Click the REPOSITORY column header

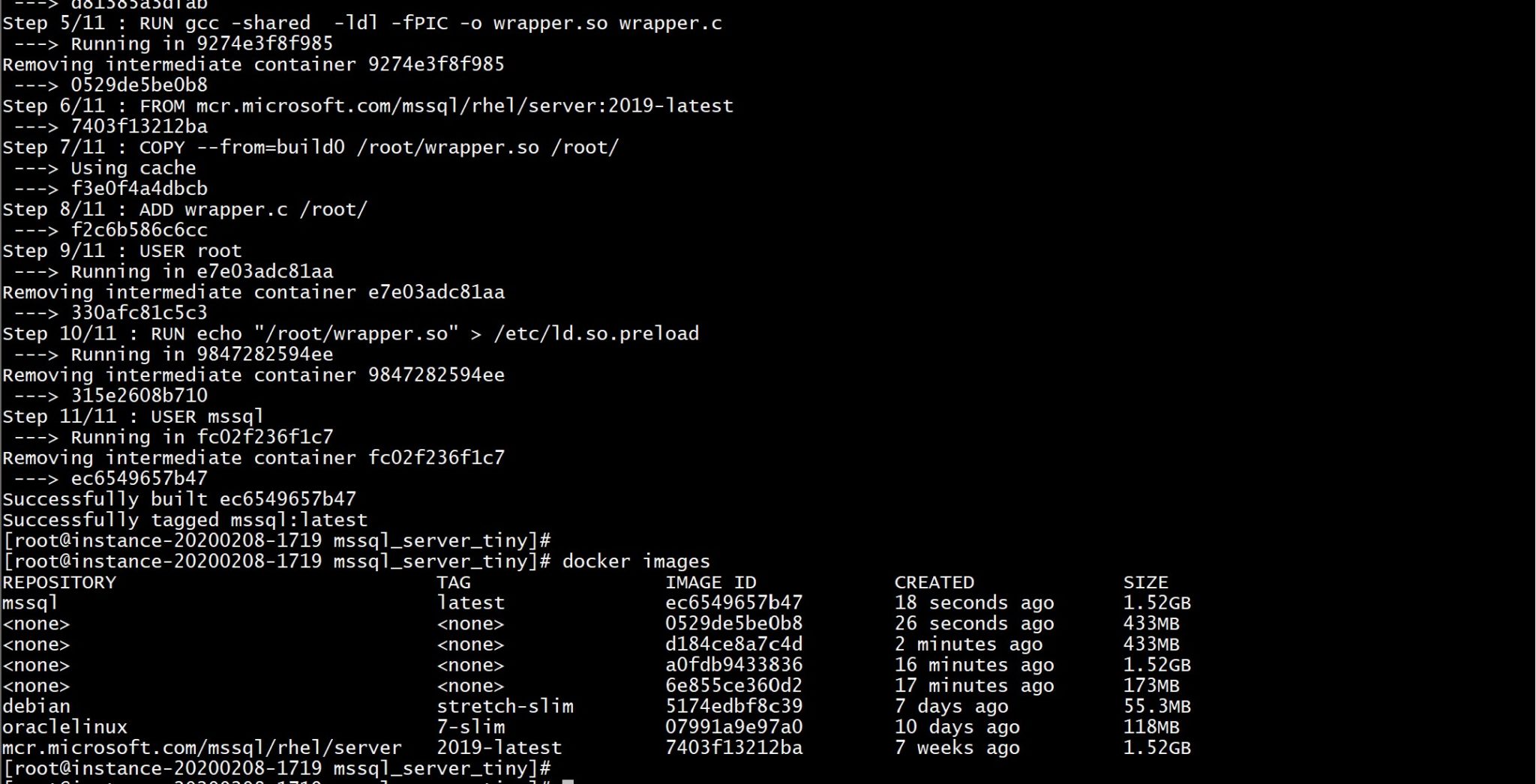point(59,582)
